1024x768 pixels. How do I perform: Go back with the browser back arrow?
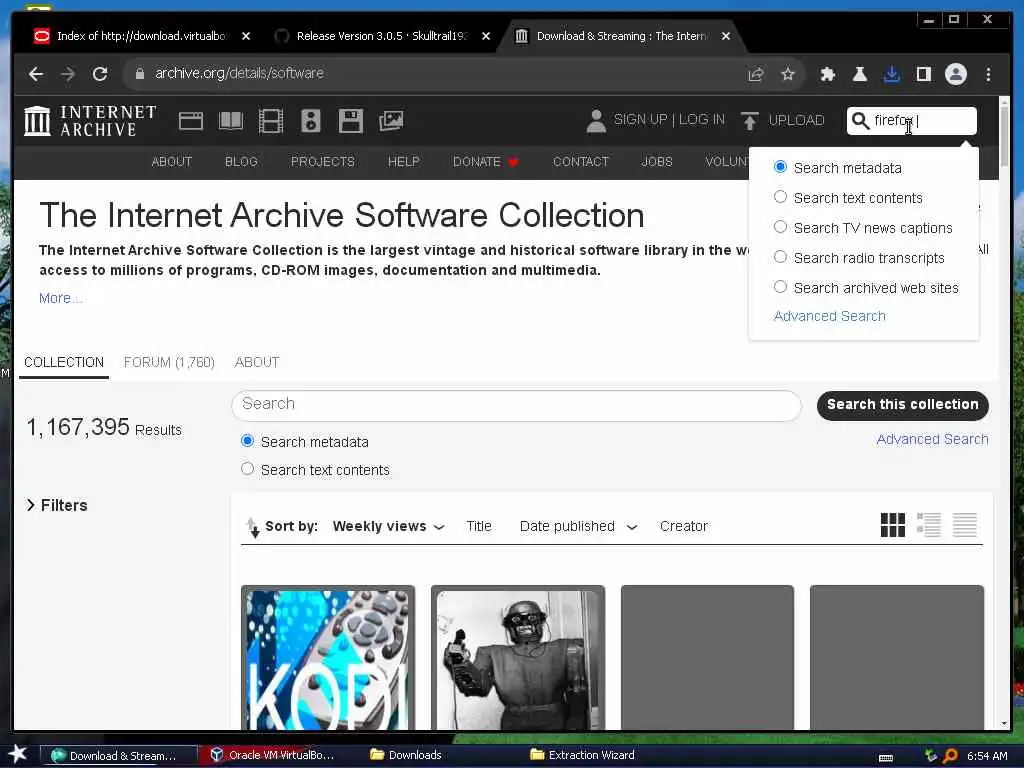36,74
